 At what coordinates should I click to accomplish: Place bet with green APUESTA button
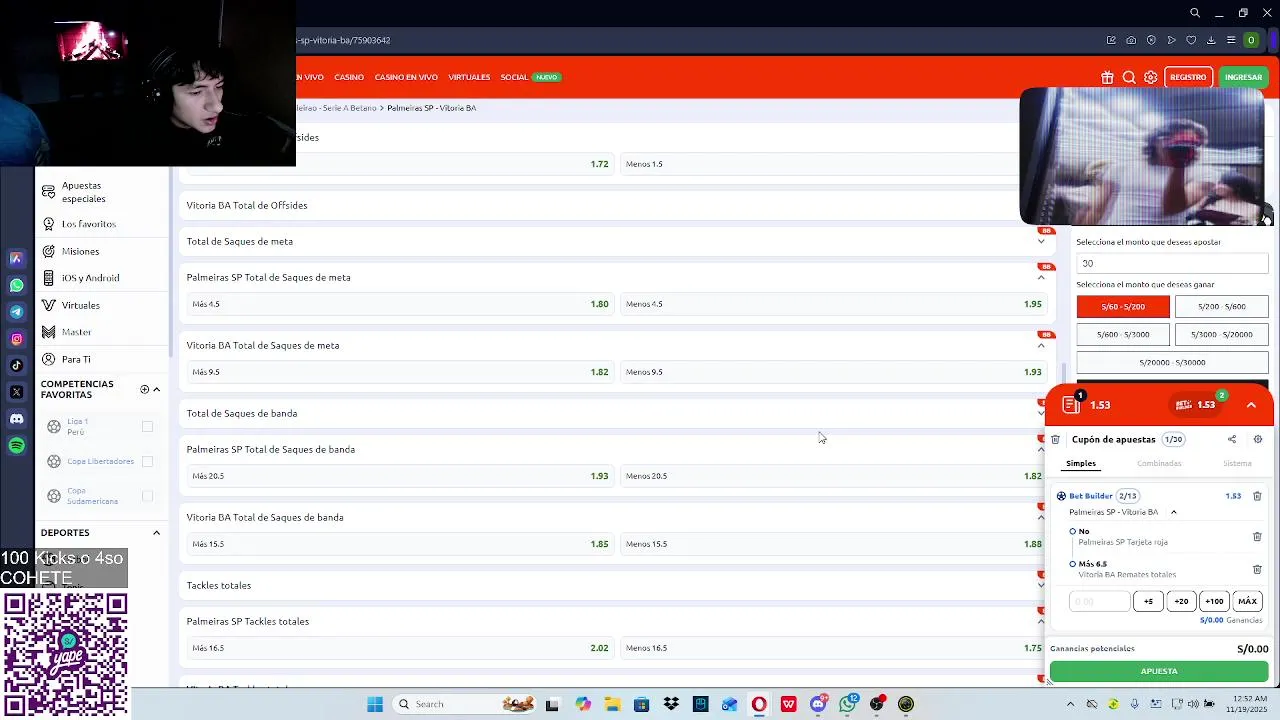1159,671
